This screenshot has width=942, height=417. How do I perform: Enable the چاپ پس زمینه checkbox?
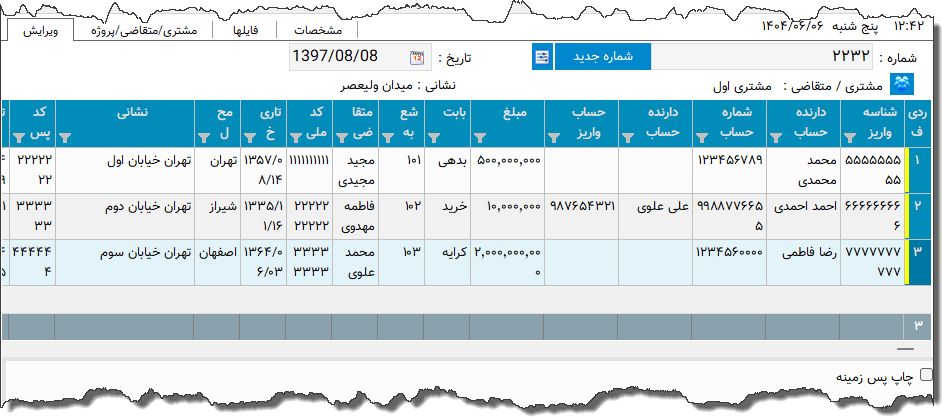(x=927, y=375)
